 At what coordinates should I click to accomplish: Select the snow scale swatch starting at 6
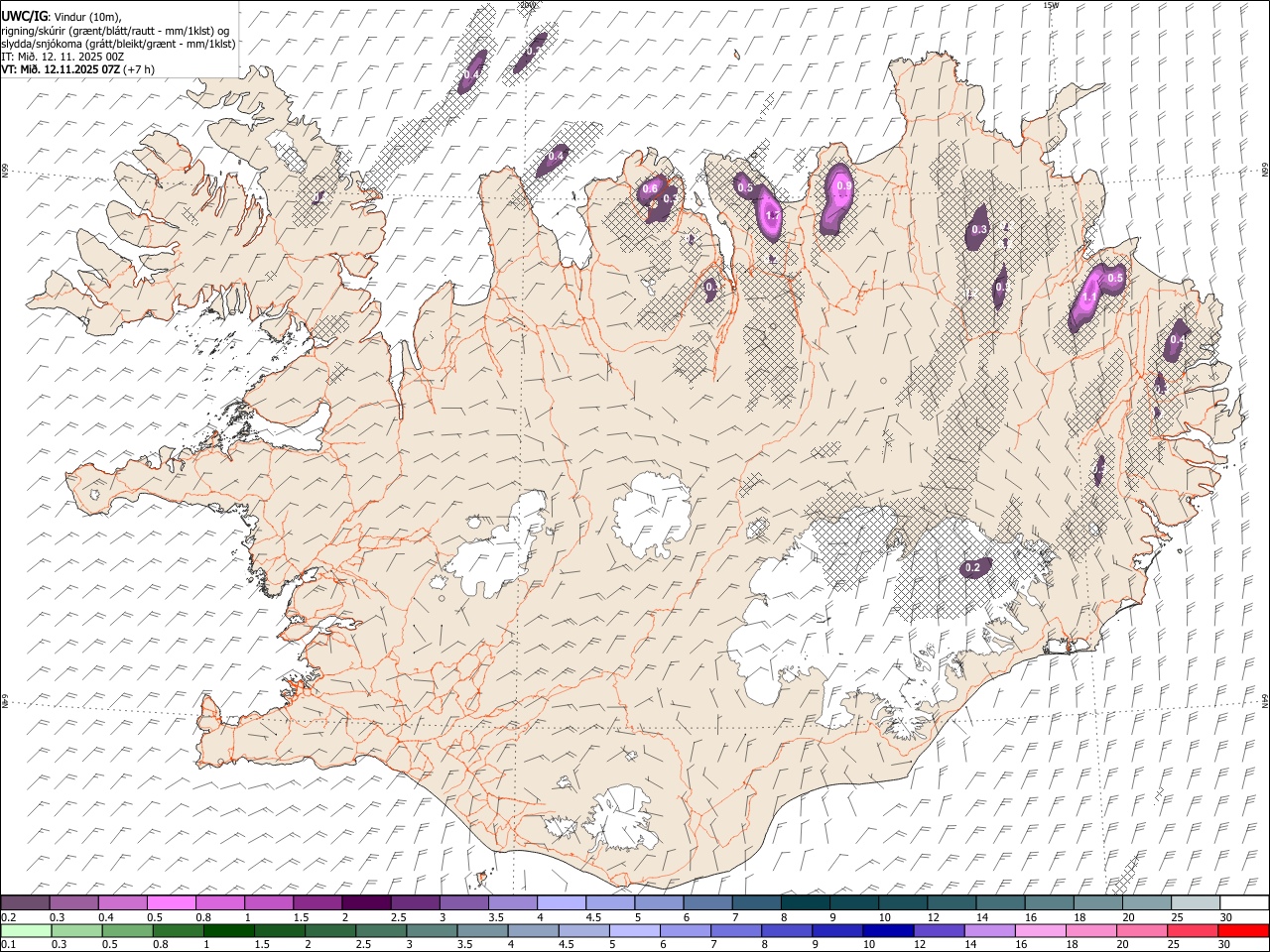click(x=707, y=902)
